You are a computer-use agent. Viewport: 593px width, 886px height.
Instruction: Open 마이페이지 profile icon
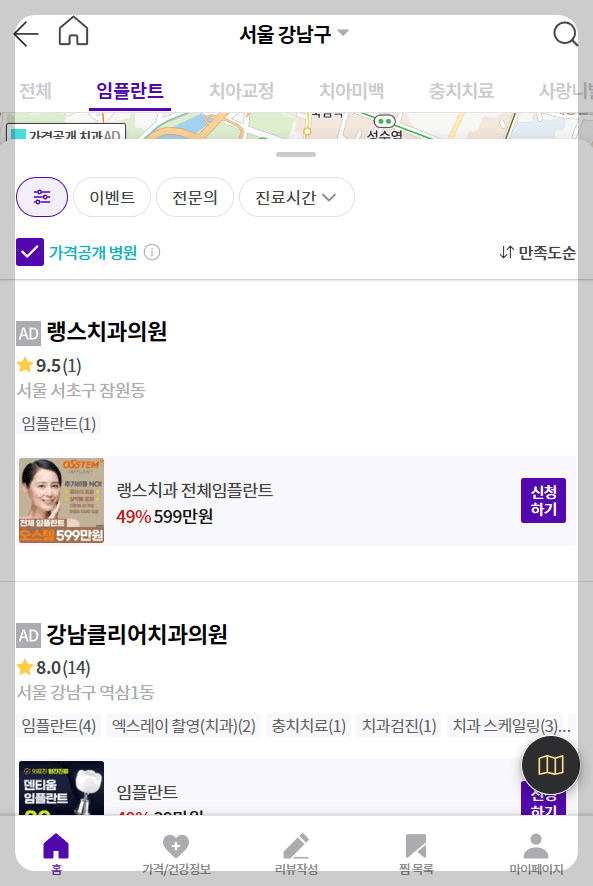[534, 852]
